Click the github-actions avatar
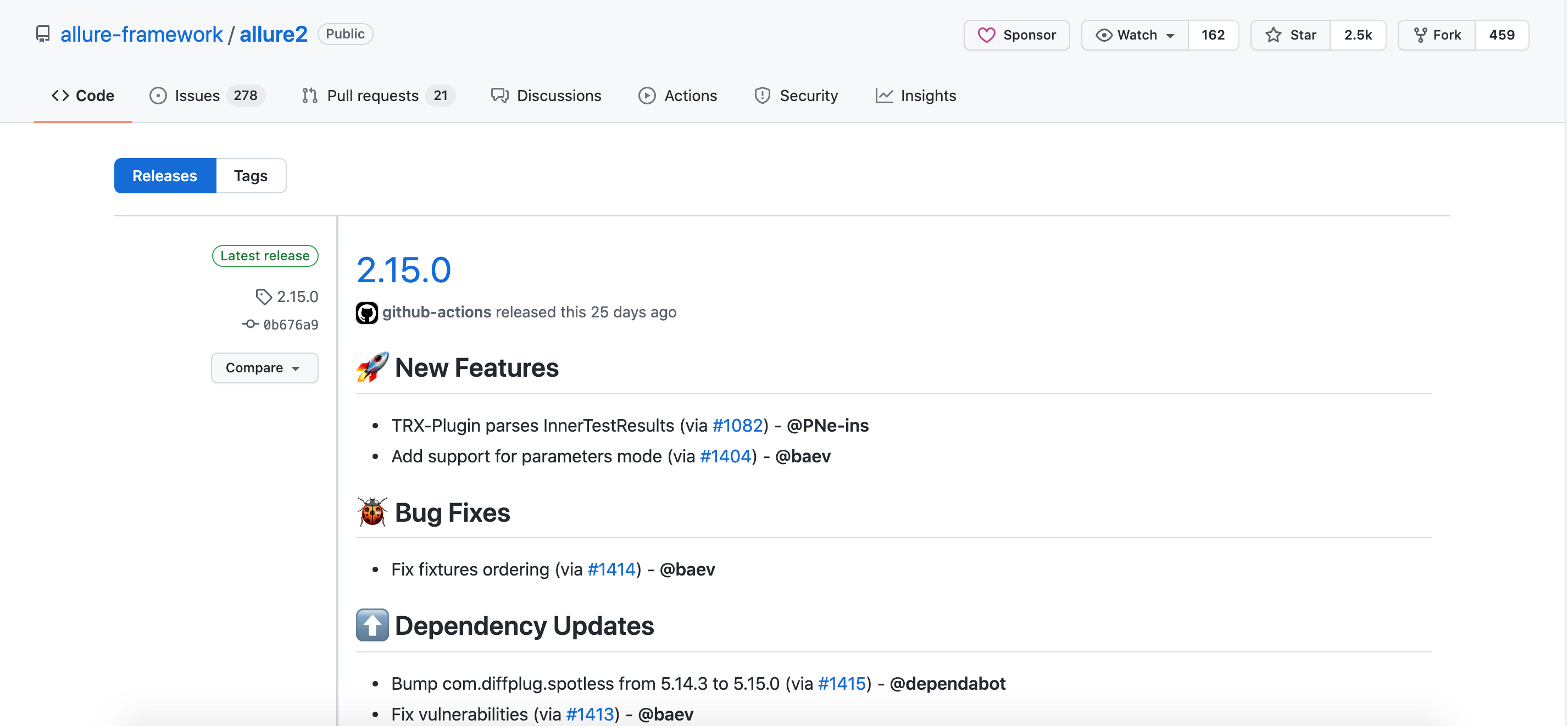 tap(366, 313)
